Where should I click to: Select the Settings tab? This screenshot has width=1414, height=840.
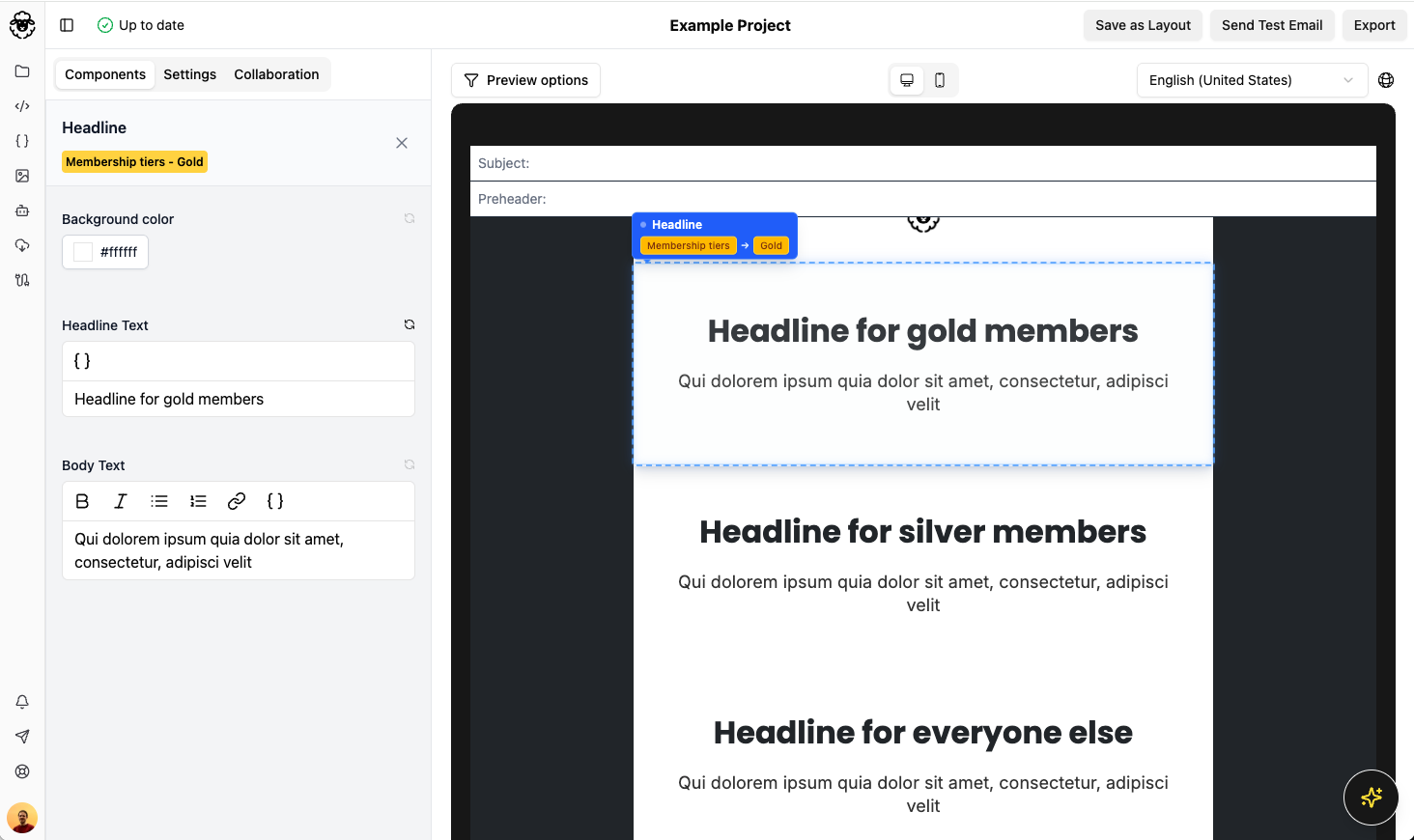[189, 74]
